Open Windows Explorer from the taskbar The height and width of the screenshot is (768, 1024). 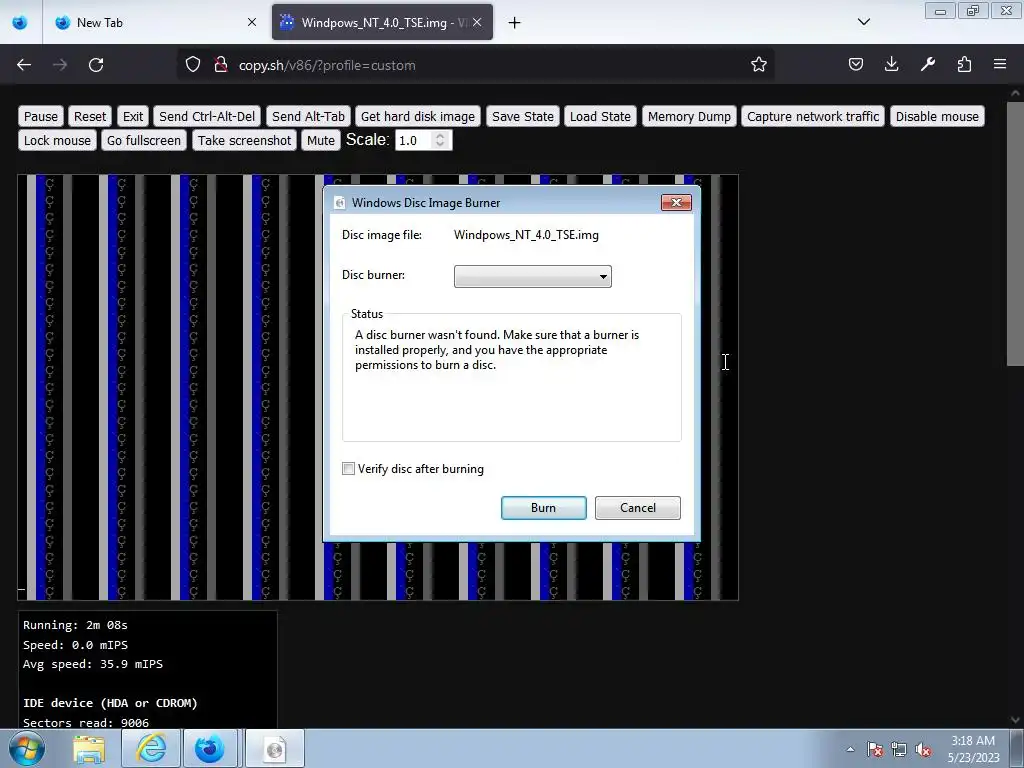tap(89, 749)
